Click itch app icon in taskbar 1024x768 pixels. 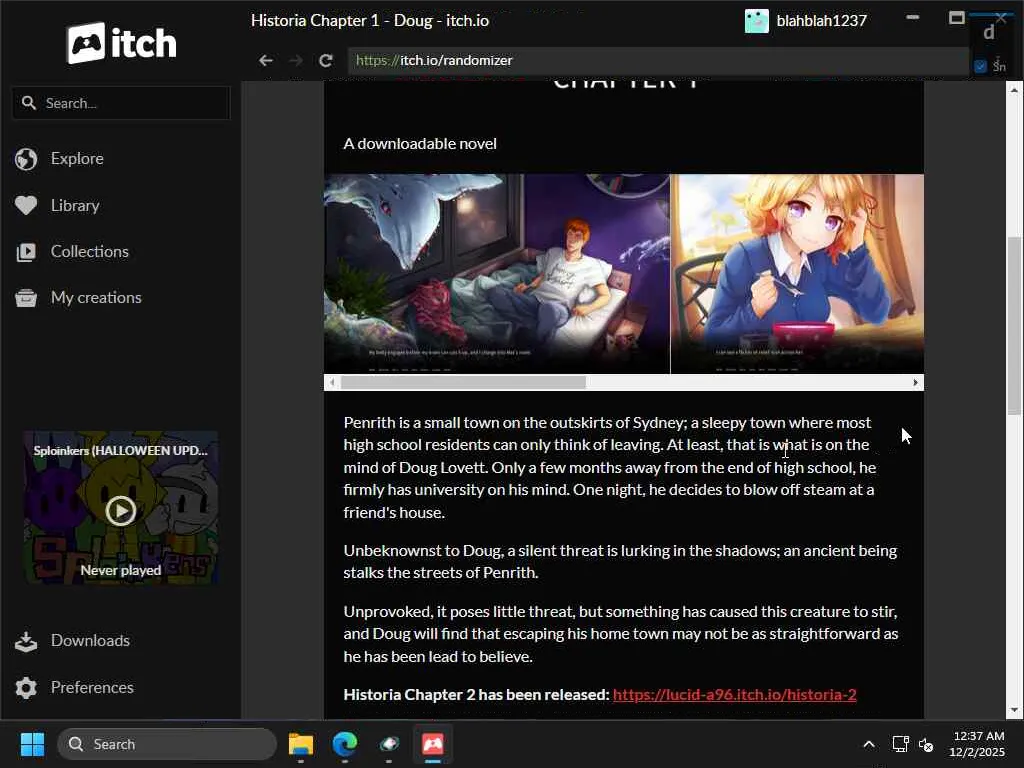point(433,744)
